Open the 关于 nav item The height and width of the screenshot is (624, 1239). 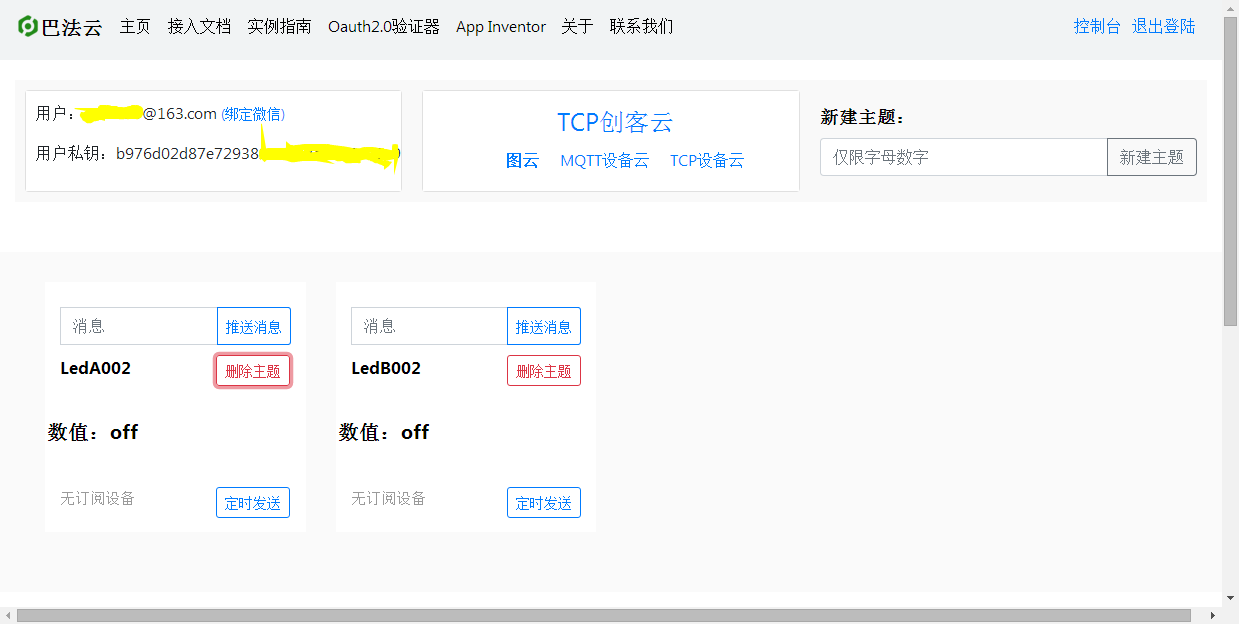(577, 26)
